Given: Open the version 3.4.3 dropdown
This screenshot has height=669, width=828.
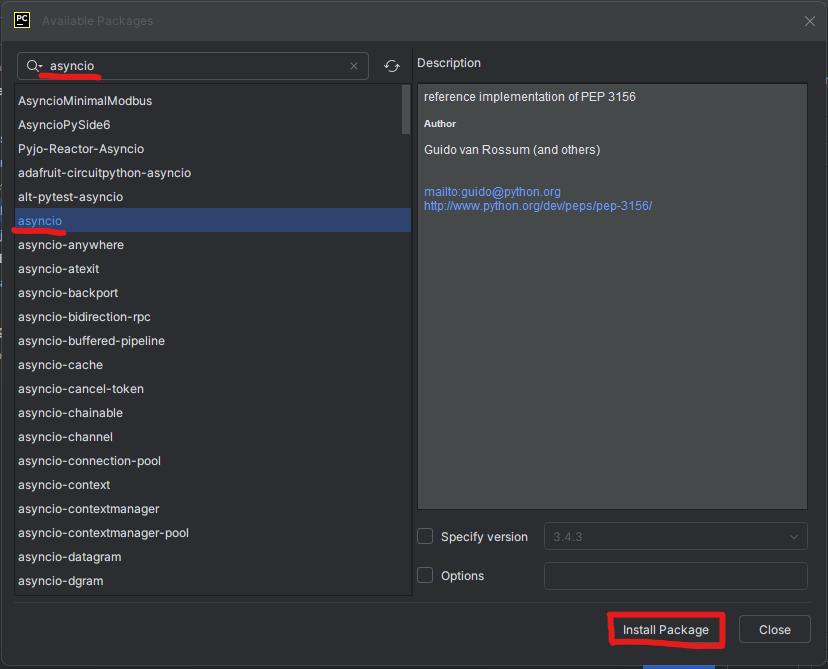Looking at the screenshot, I should pyautogui.click(x=675, y=537).
